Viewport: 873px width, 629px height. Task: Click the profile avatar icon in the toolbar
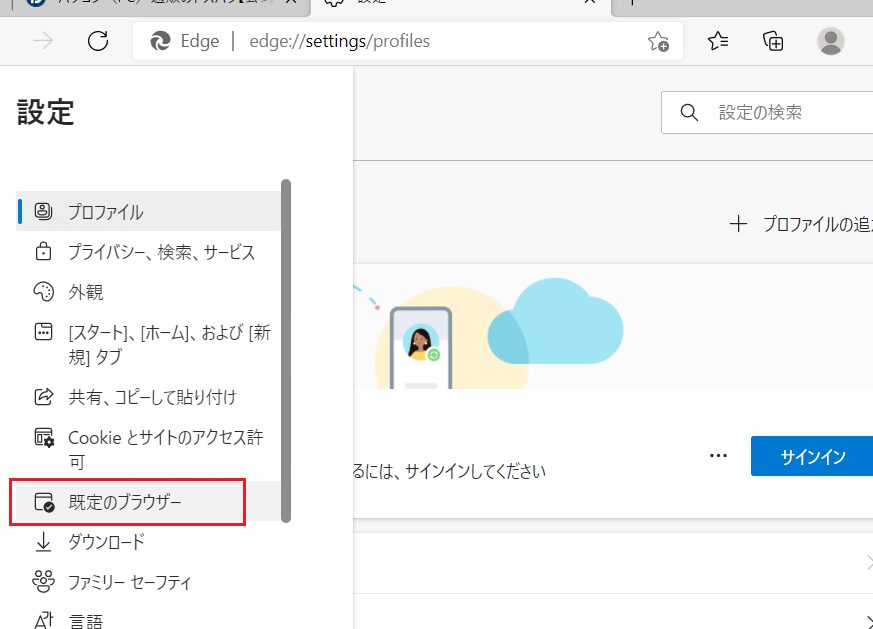pos(830,41)
